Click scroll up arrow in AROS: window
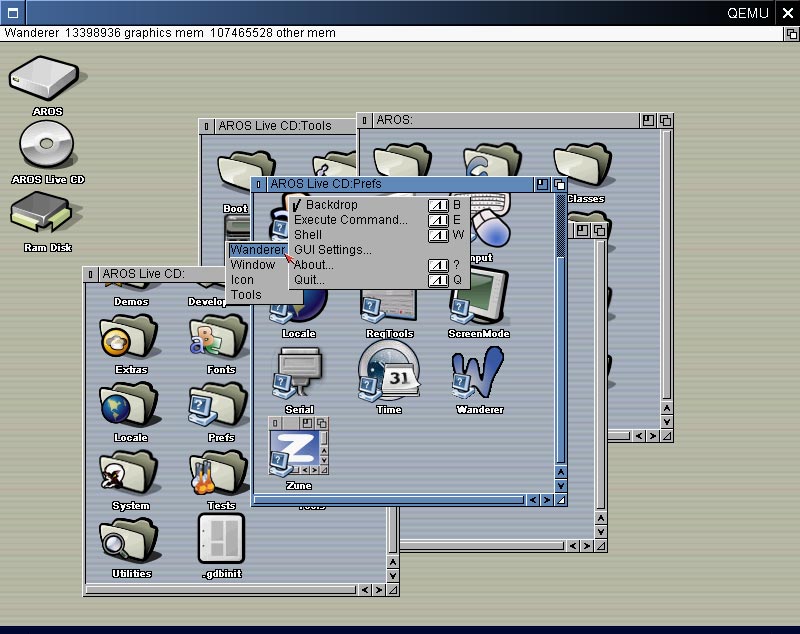This screenshot has height=634, width=800. (x=666, y=408)
